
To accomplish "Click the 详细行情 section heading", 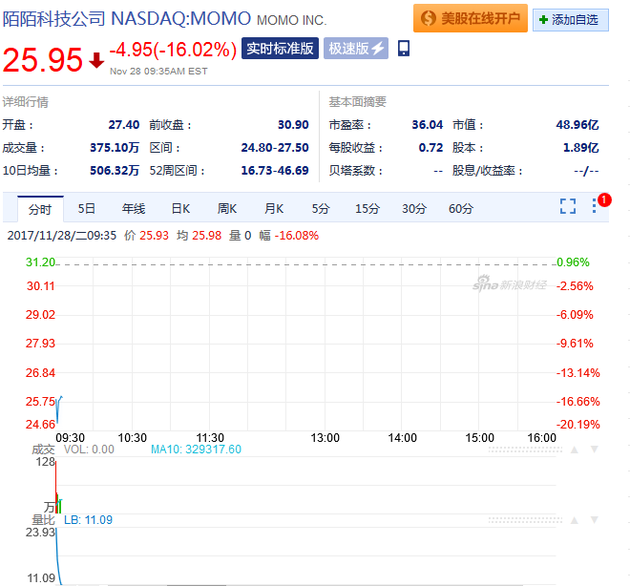I will 25,102.
